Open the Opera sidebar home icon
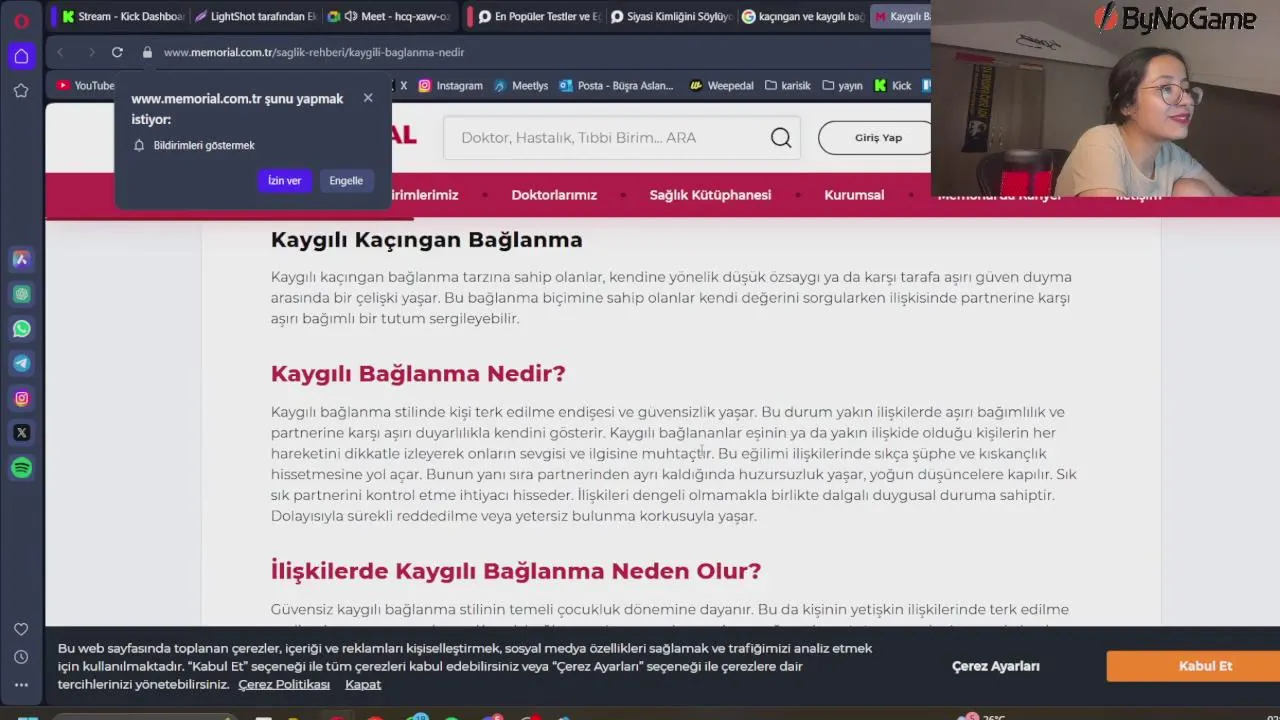Image resolution: width=1280 pixels, height=720 pixels. 21,56
